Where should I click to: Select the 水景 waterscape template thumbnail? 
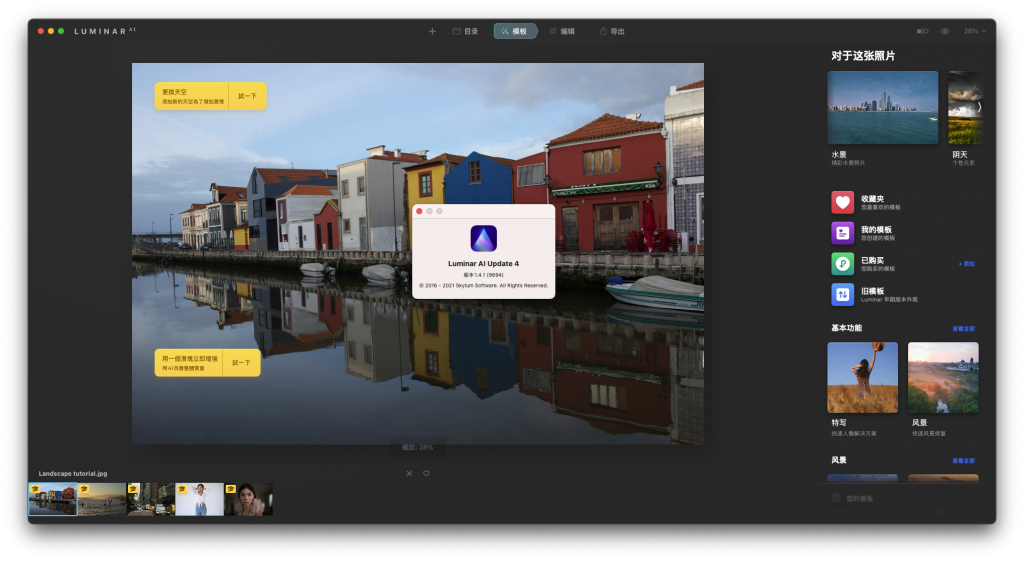[x=882, y=108]
